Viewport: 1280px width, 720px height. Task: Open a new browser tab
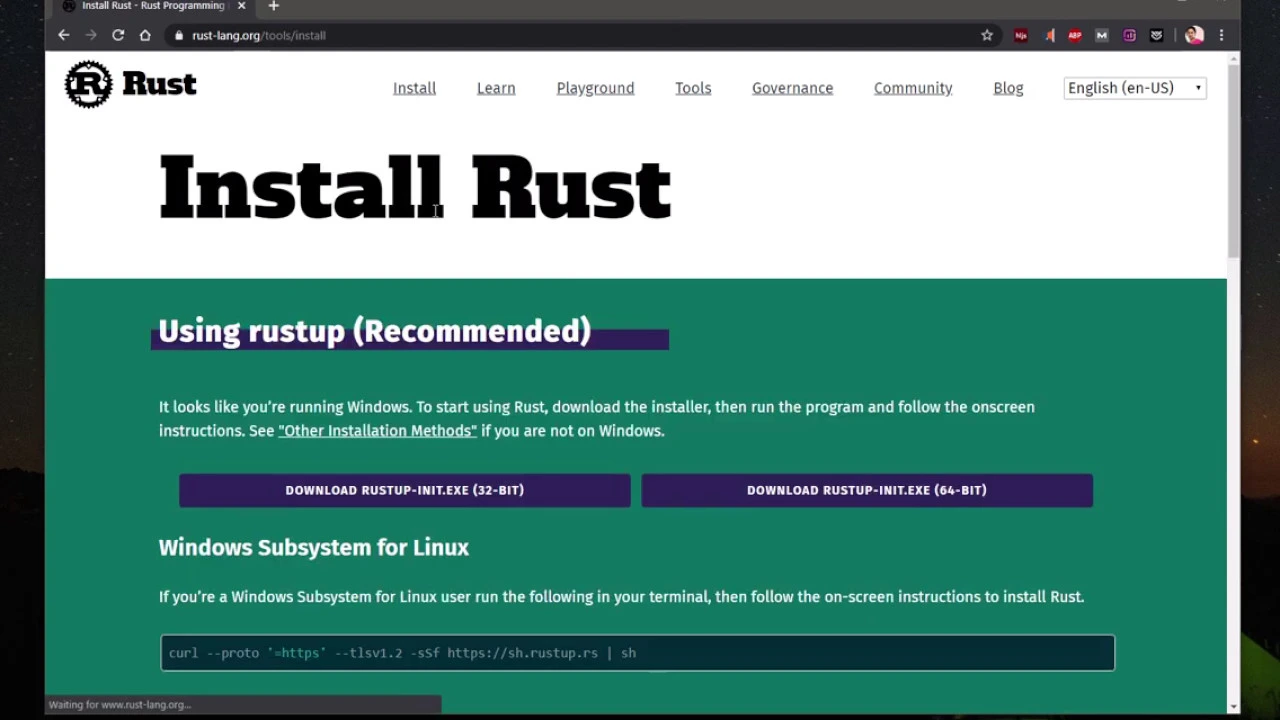click(x=273, y=6)
